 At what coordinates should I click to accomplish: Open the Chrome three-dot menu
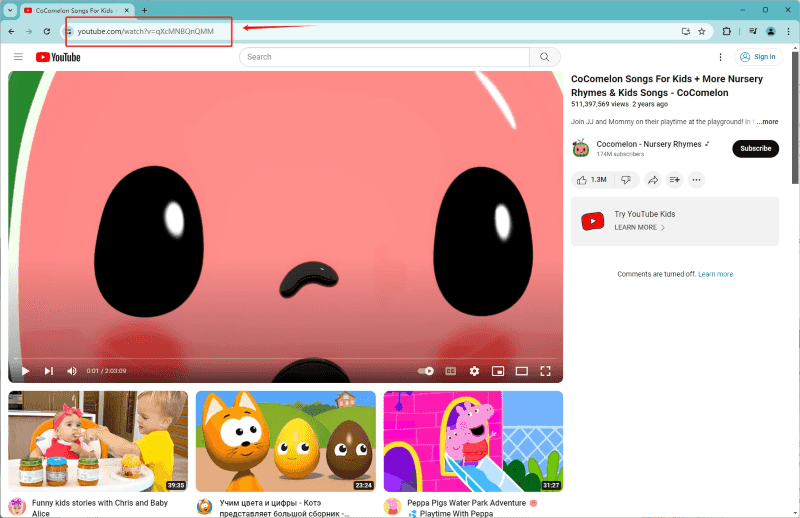coord(788,31)
